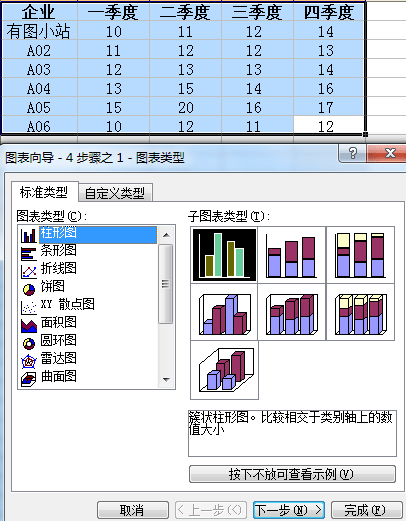Screen dimensions: 406x521
Task: Select the 面积图 area chart icon
Action: click(x=29, y=326)
